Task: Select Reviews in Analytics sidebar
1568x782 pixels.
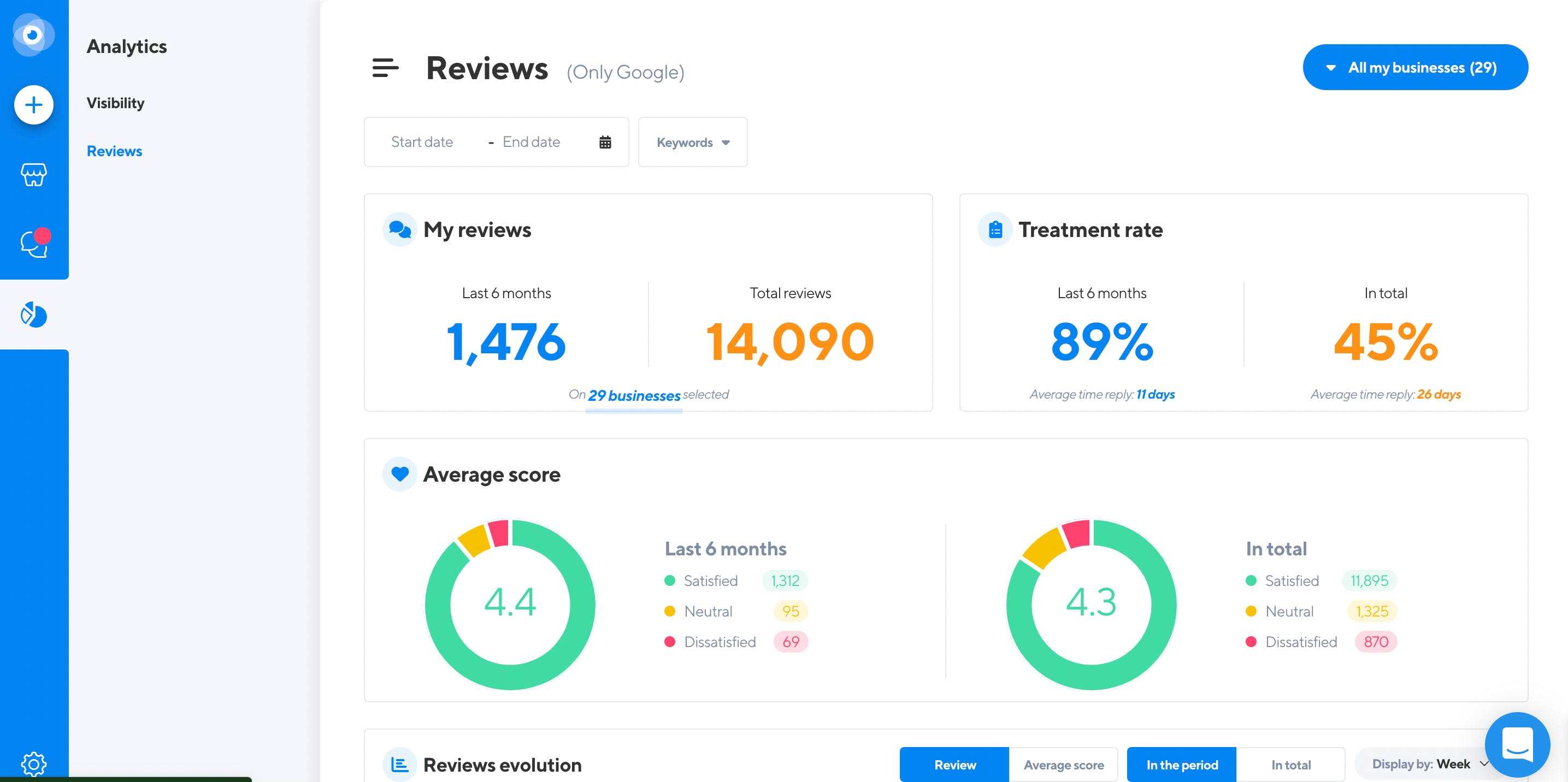Action: click(114, 151)
